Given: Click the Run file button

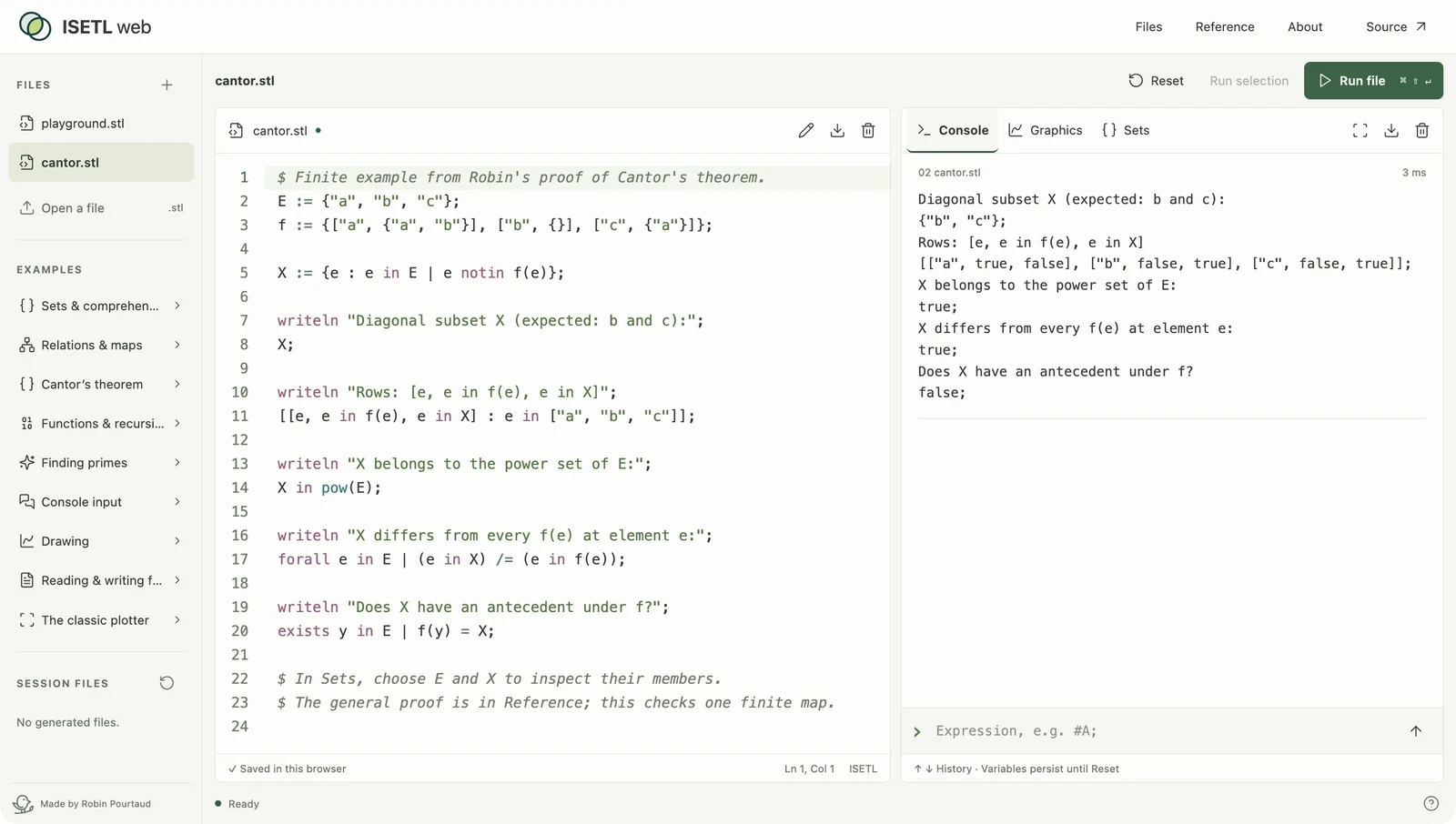Looking at the screenshot, I should pos(1373,80).
